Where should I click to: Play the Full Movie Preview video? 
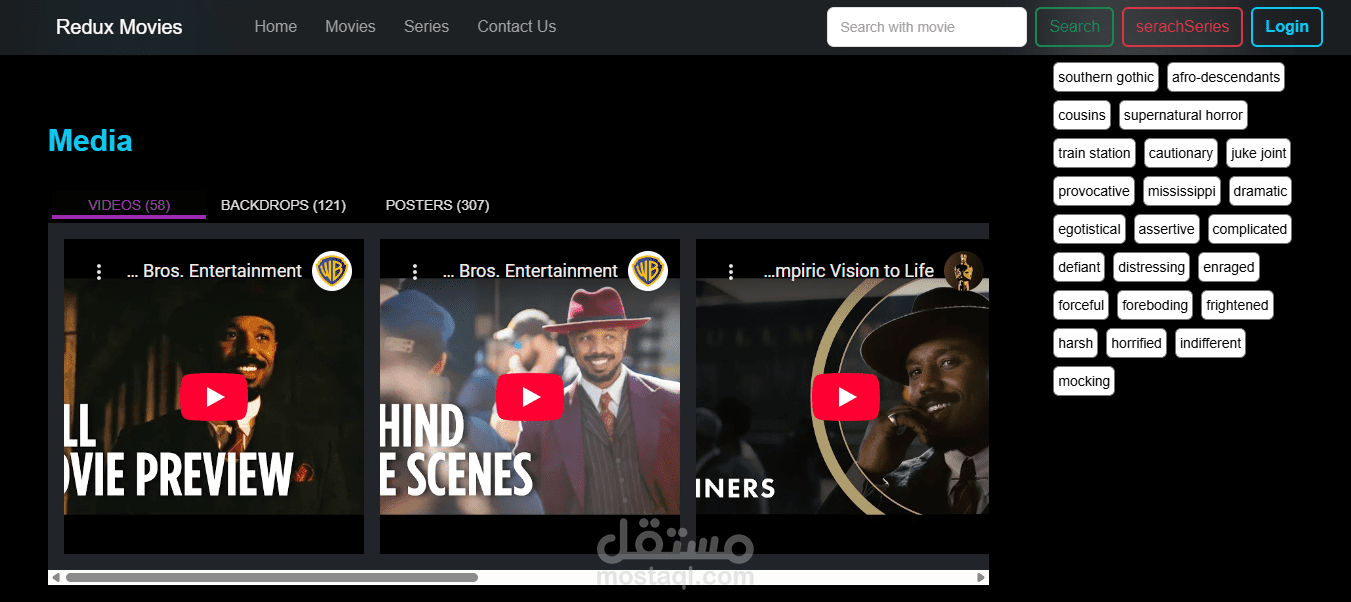[x=214, y=397]
